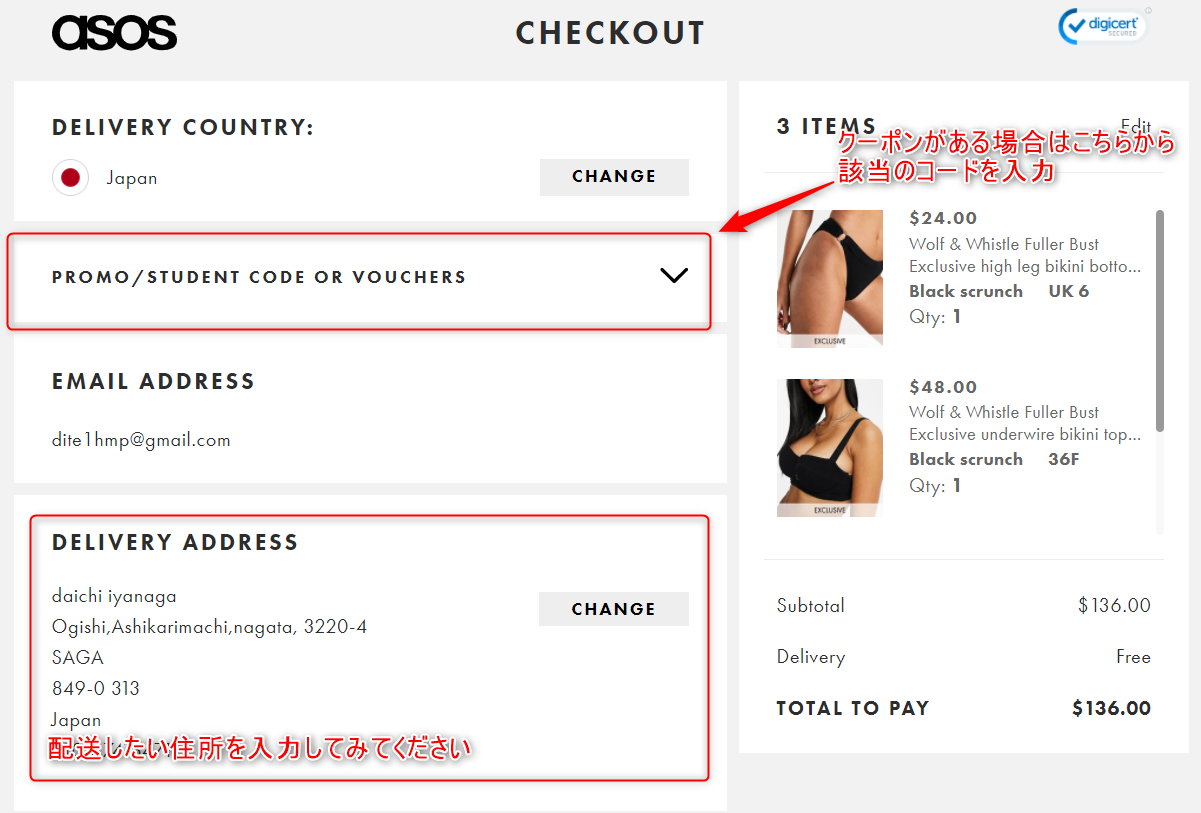Select the underwire bikini top title
Viewport: 1201px width, 813px height.
1025,423
